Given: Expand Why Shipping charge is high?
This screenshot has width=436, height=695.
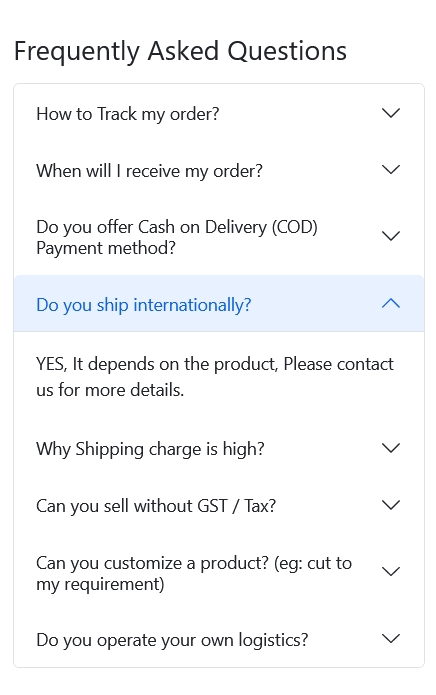Looking at the screenshot, I should [x=219, y=449].
